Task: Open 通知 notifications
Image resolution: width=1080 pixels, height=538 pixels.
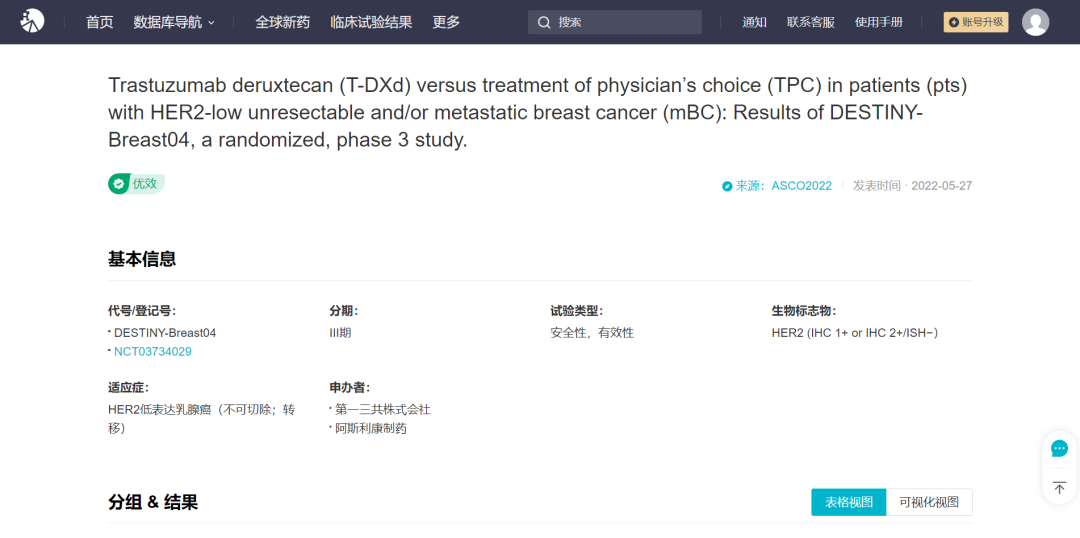Action: click(x=755, y=22)
